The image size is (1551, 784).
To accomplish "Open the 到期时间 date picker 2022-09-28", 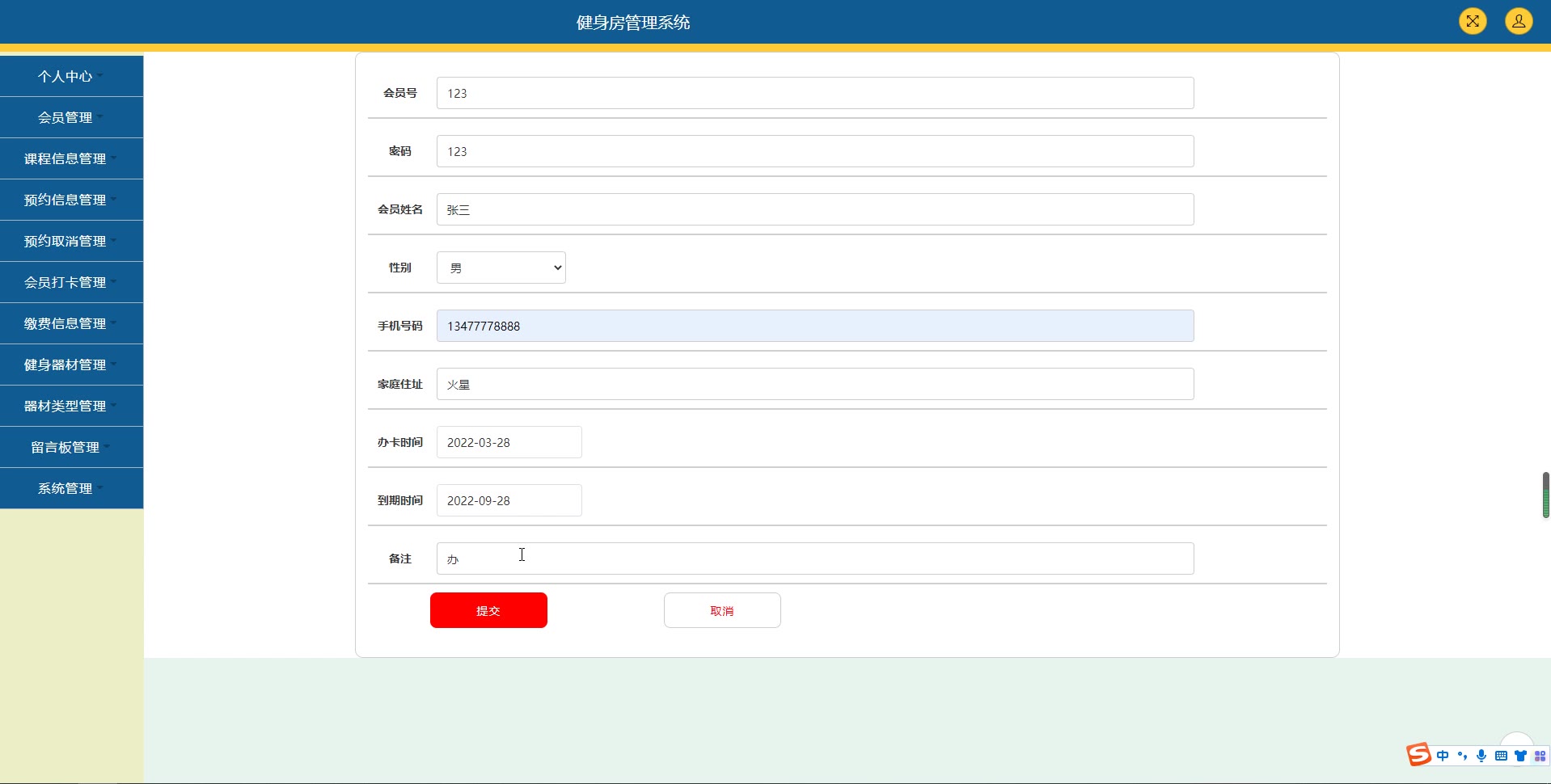I will tap(509, 500).
